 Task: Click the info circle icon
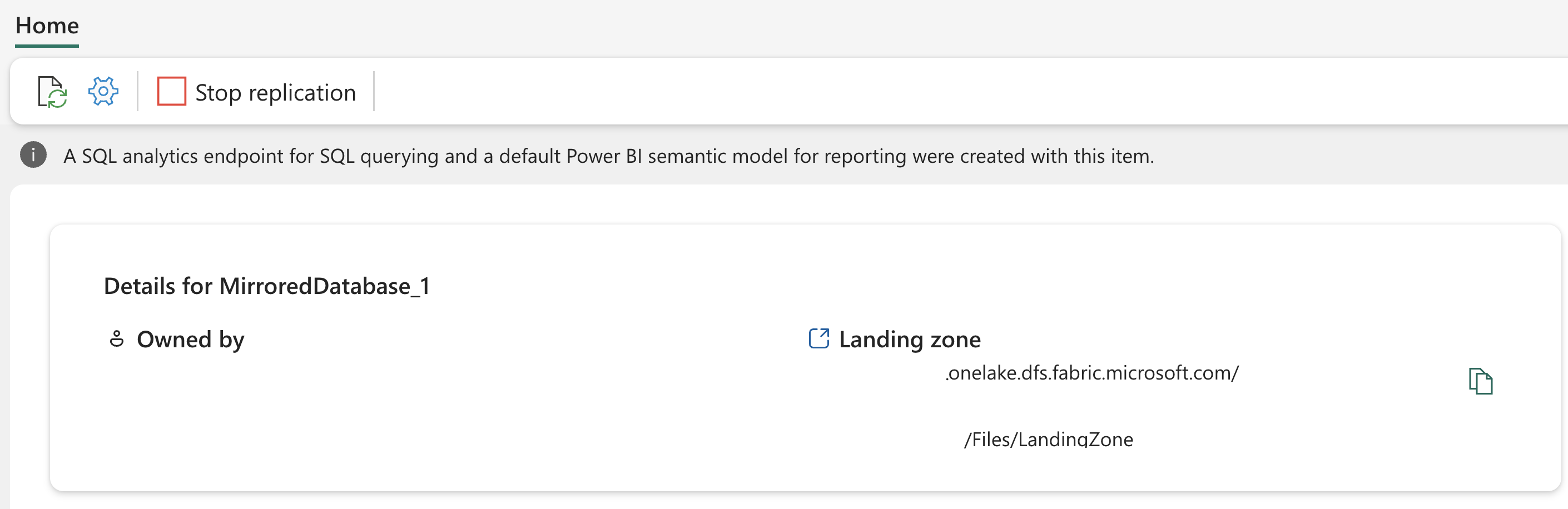coord(33,155)
